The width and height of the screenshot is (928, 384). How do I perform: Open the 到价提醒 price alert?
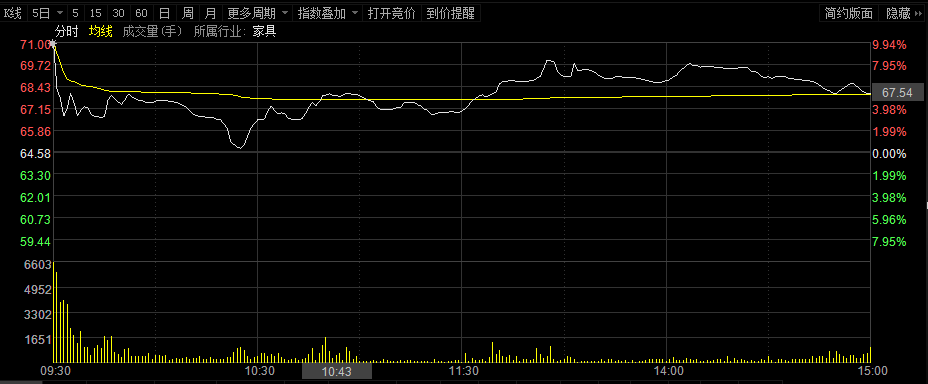[x=451, y=13]
